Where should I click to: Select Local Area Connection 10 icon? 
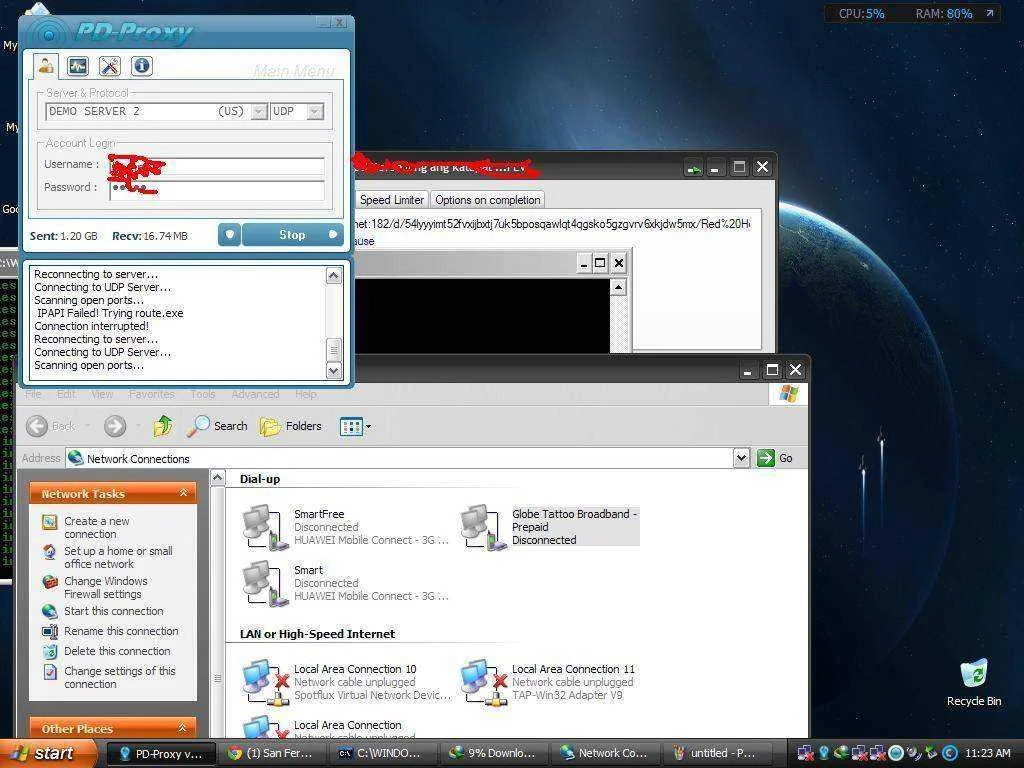[x=265, y=682]
